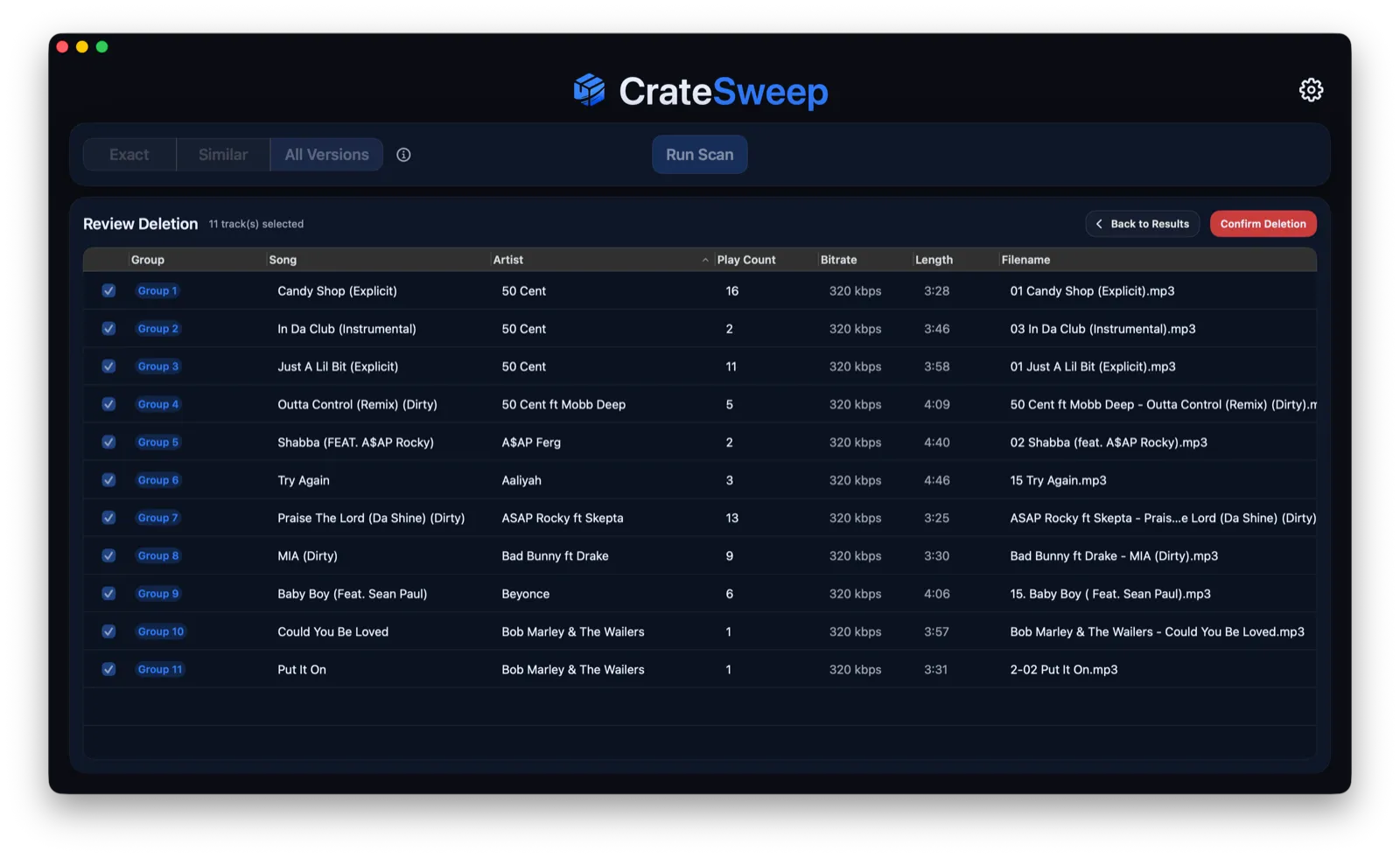Screen dimensions: 1400x858
Task: Click filename 15 Try Again.mp3
Action: click(1058, 480)
